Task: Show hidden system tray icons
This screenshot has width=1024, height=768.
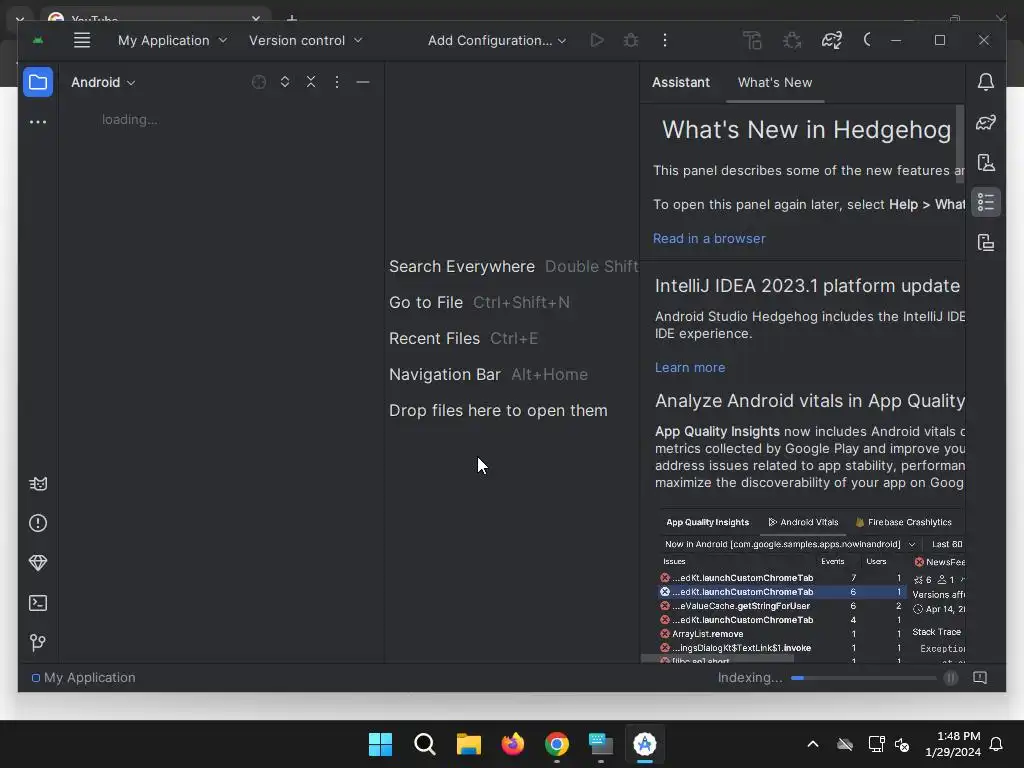Action: (x=812, y=744)
